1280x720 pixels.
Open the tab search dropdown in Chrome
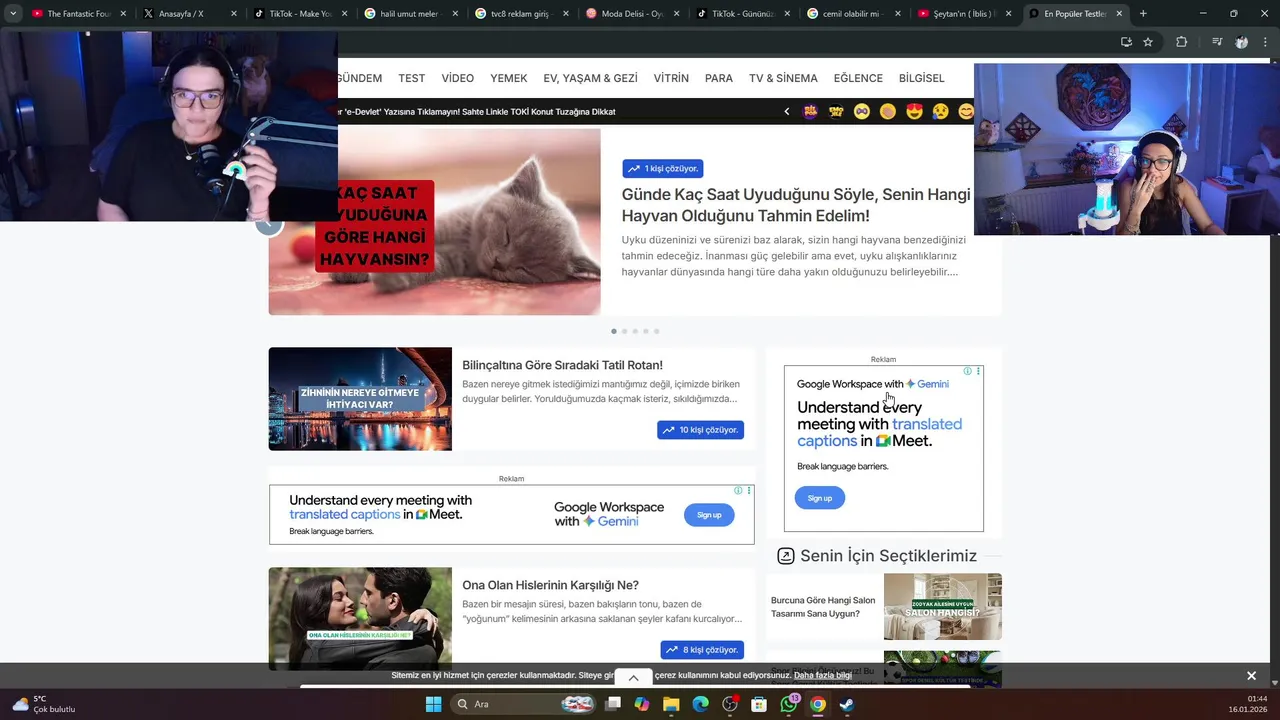[13, 14]
